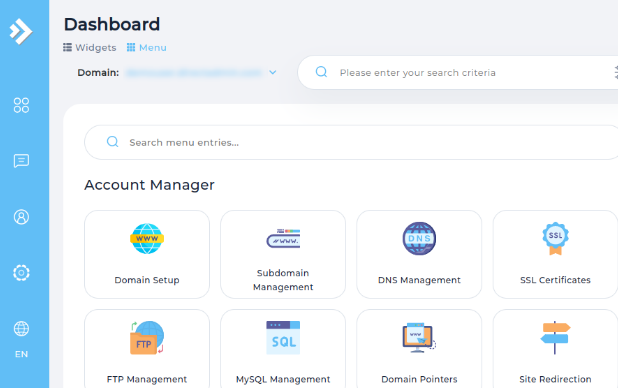
Task: Click the Menu grid icon
Action: tap(131, 48)
